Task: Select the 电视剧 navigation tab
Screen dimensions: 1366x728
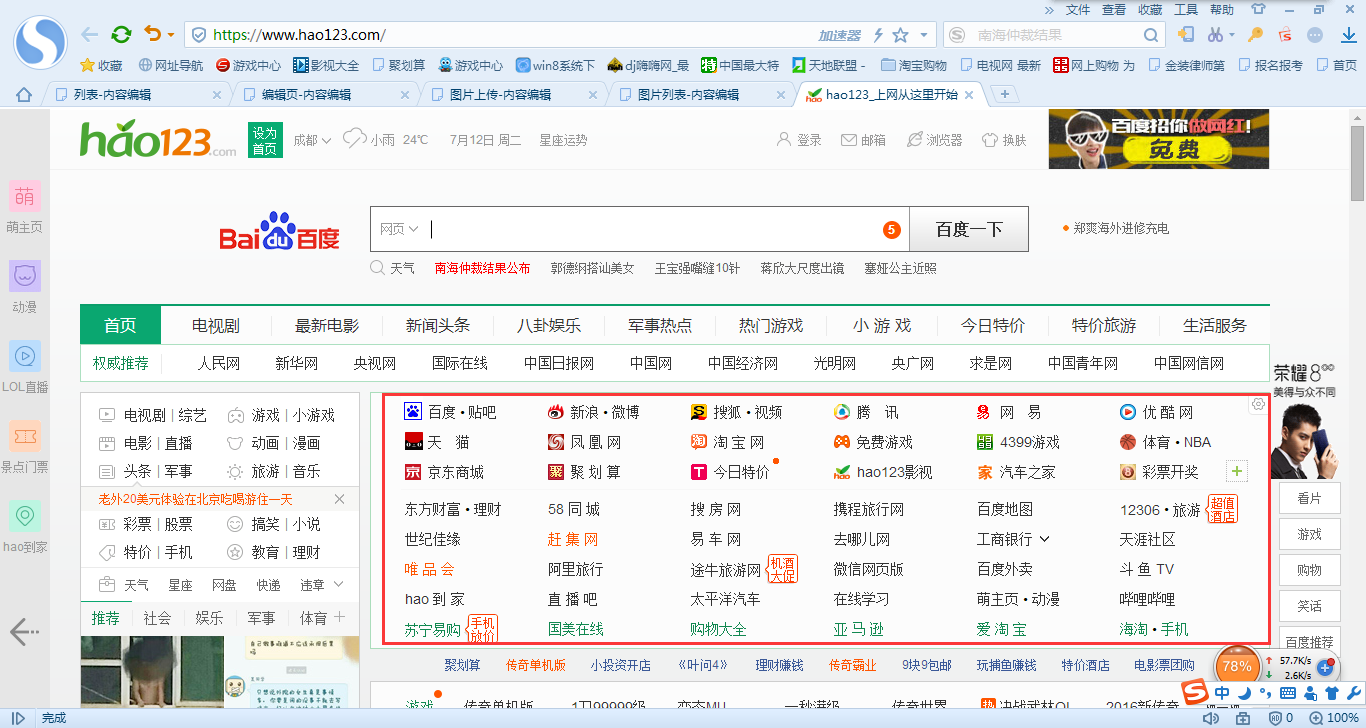Action: click(216, 325)
